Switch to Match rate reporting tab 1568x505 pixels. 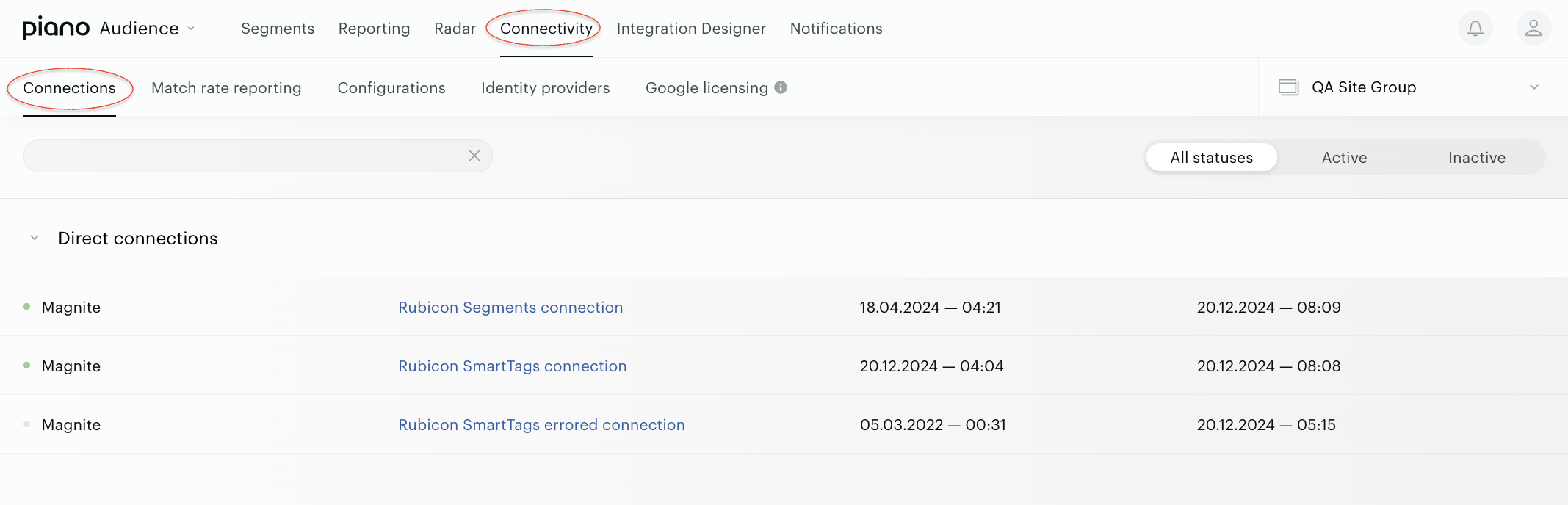click(x=226, y=88)
